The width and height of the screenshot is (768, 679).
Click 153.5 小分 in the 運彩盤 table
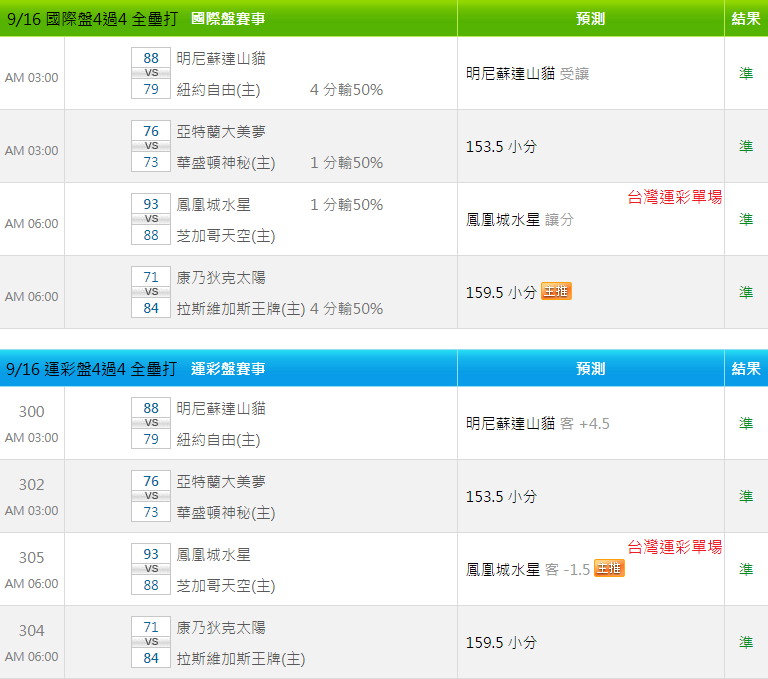[x=502, y=496]
